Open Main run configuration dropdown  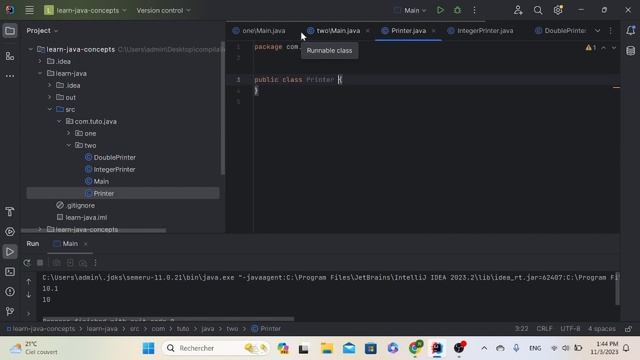pyautogui.click(x=411, y=10)
